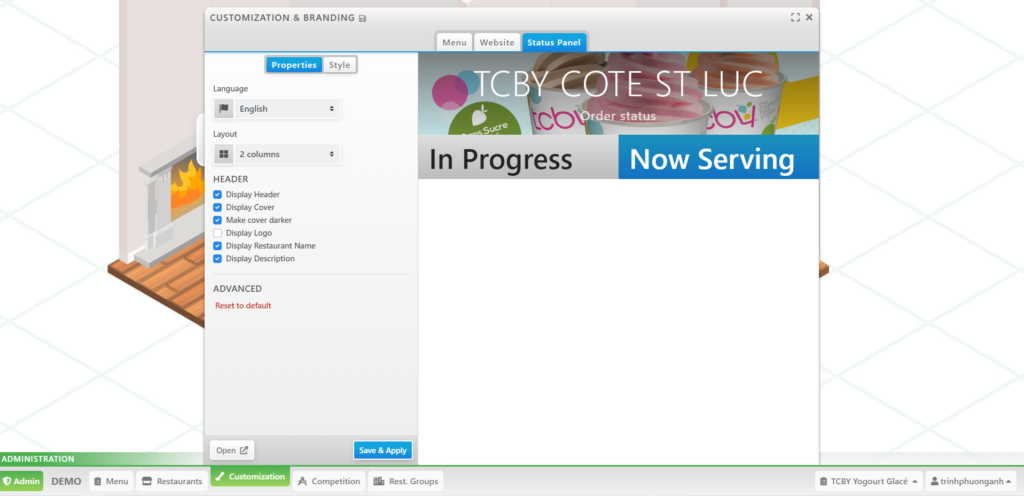Toggle Make cover darker option
This screenshot has height=496, width=1024.
tap(218, 220)
